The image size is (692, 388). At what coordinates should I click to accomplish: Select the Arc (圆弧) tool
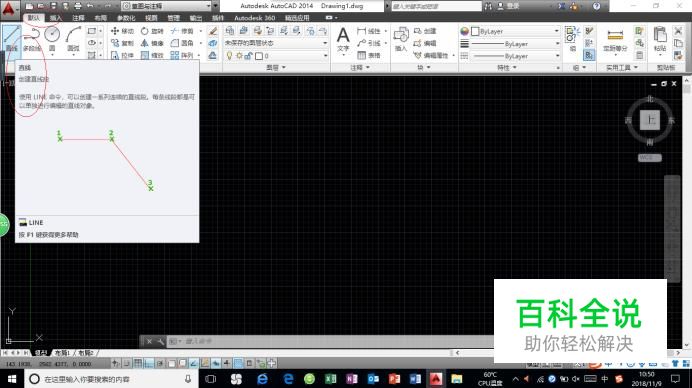(73, 39)
